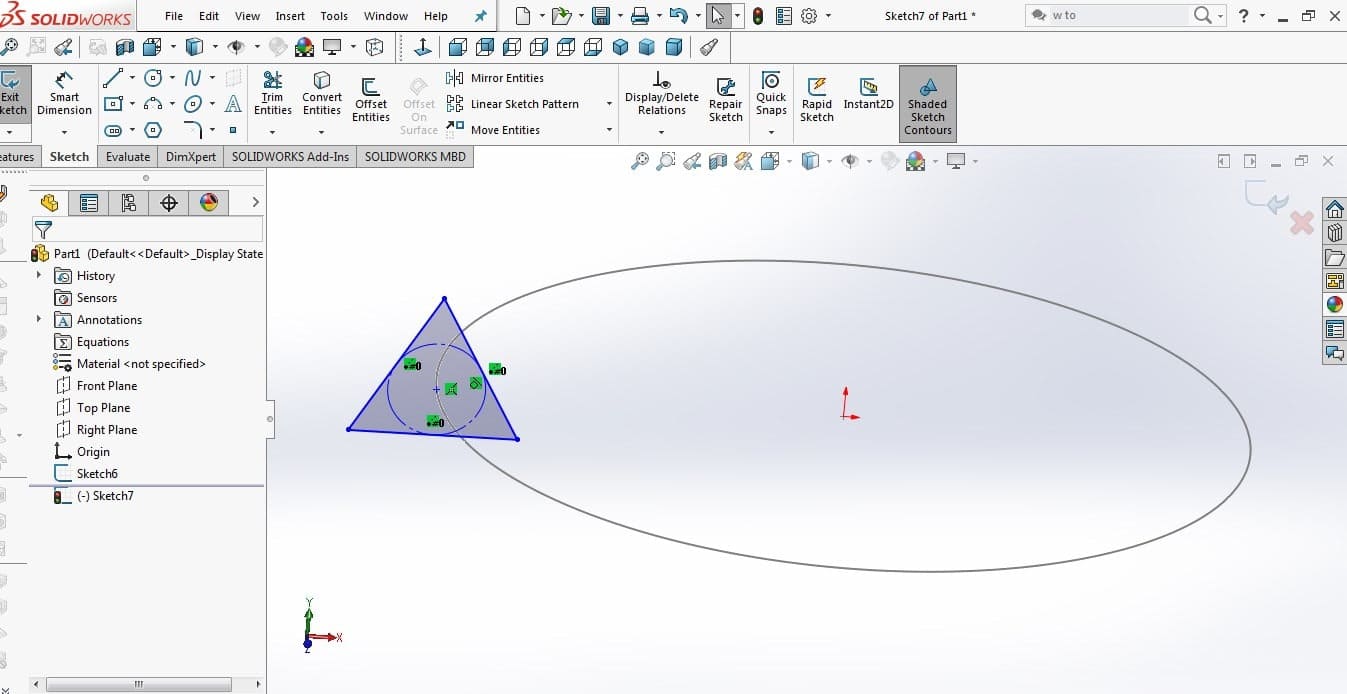
Task: Click the Appearances task pane color ball
Action: (x=1334, y=304)
